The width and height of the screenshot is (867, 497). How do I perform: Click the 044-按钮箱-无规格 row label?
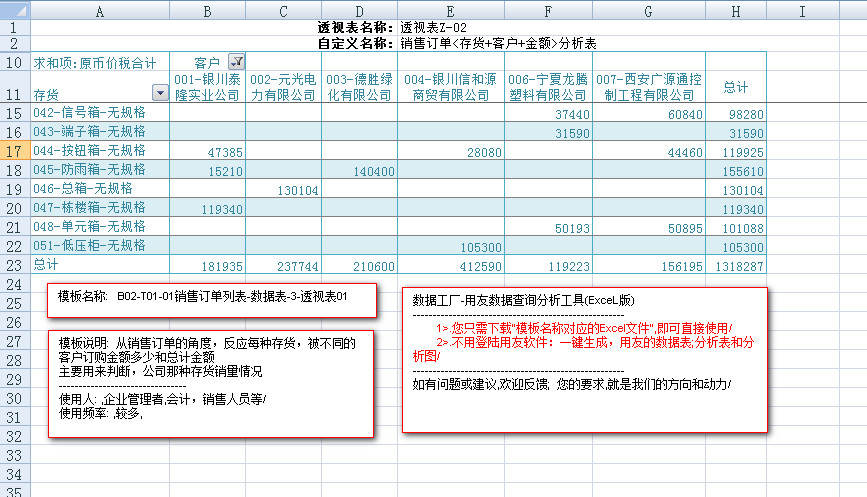click(x=90, y=151)
